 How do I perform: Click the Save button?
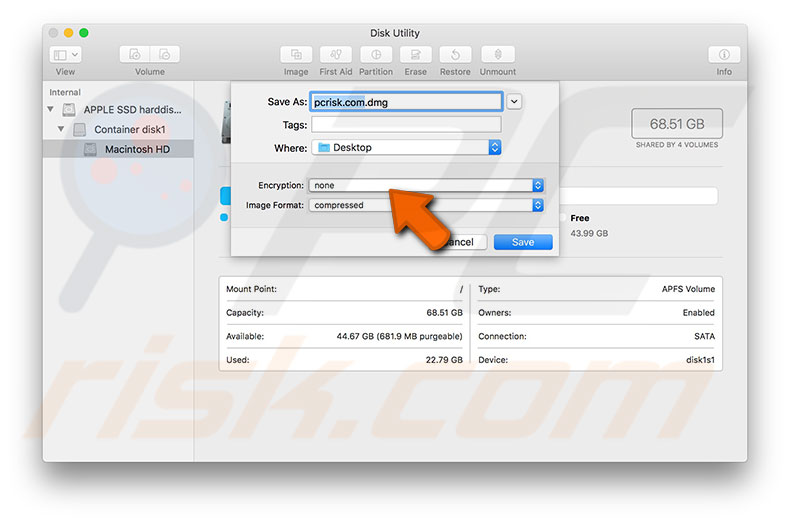point(523,242)
